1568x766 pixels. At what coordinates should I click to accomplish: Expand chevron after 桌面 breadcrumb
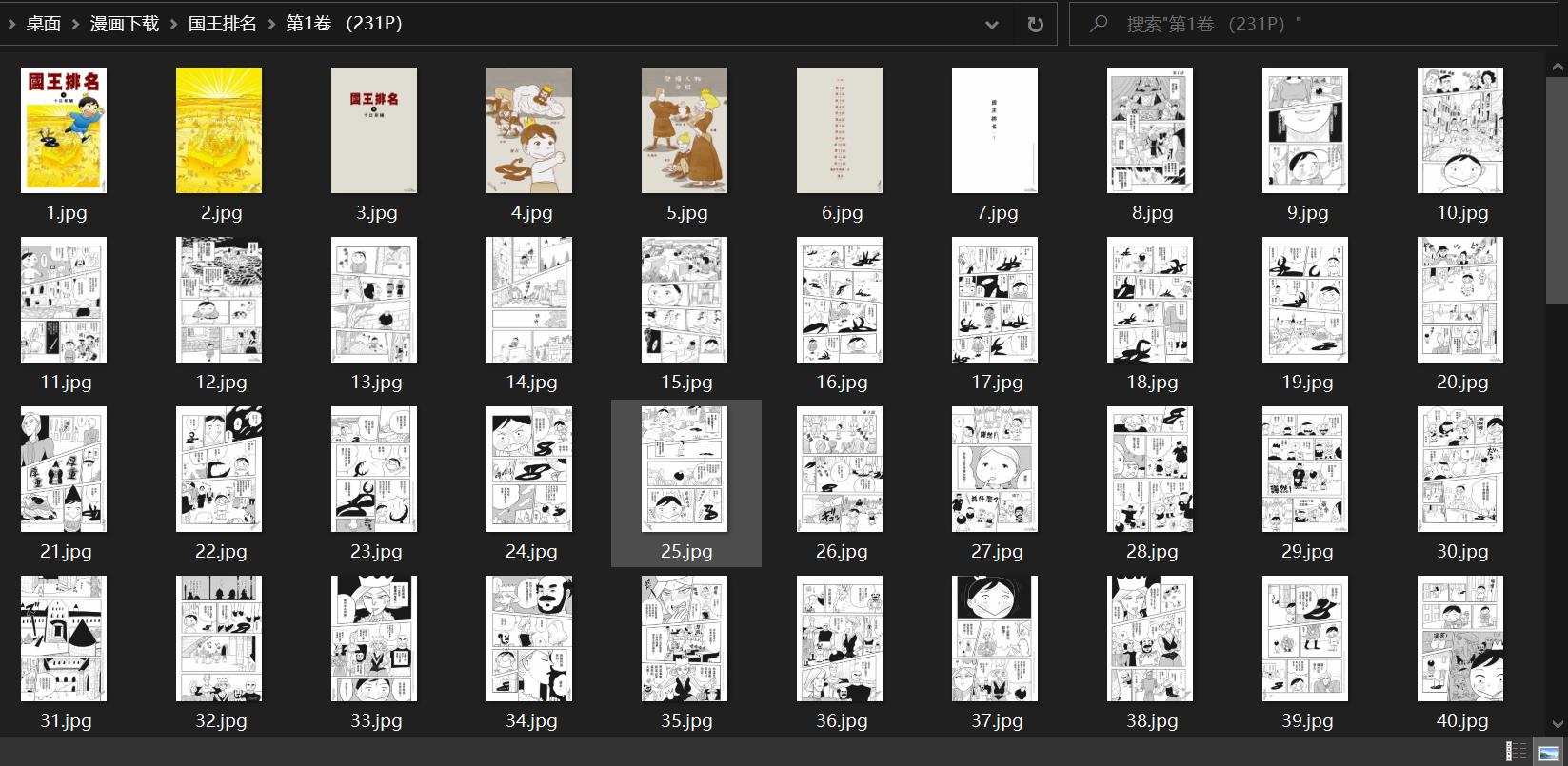click(x=76, y=25)
